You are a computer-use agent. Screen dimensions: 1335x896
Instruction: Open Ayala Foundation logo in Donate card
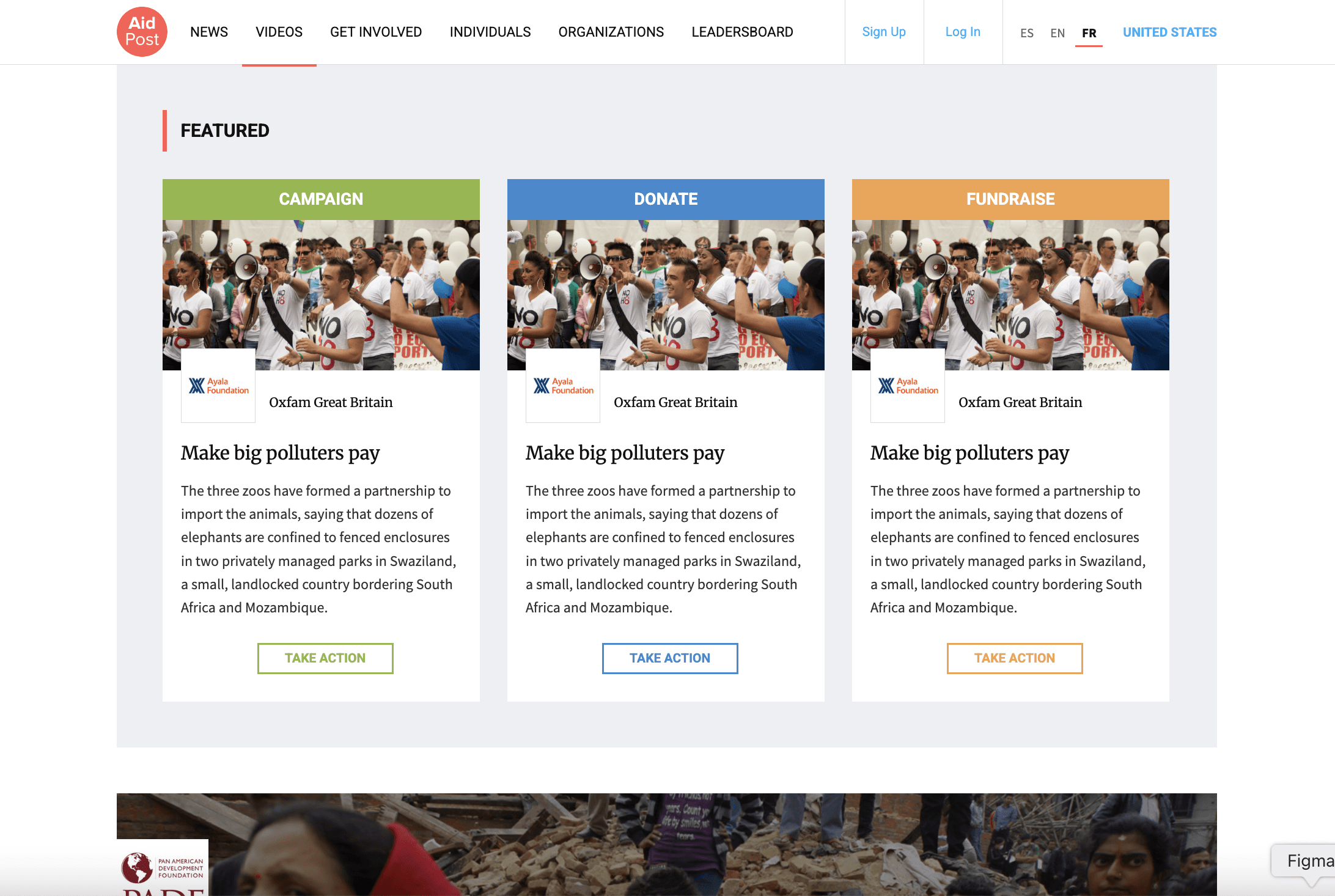coord(563,386)
